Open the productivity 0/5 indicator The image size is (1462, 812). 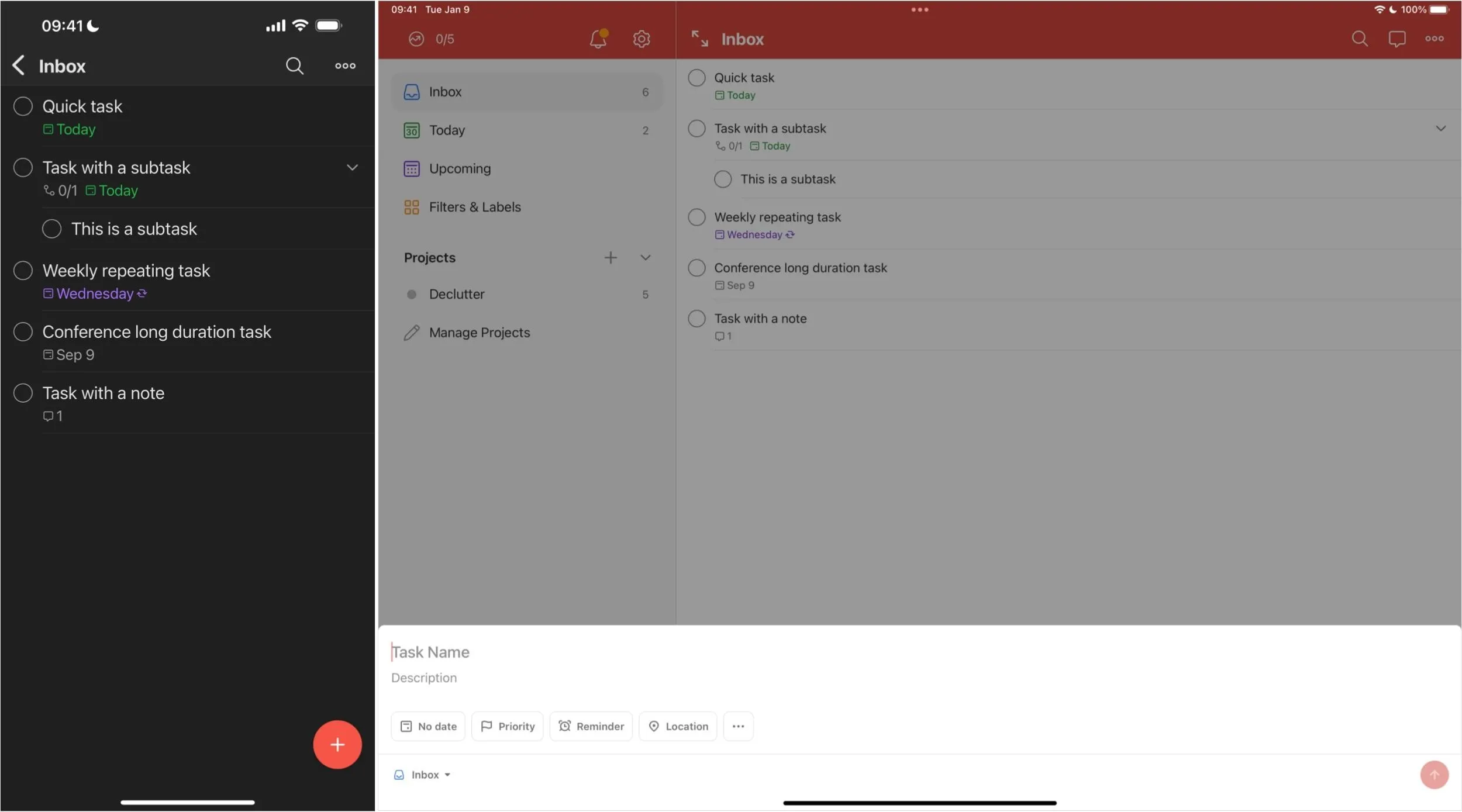(432, 39)
